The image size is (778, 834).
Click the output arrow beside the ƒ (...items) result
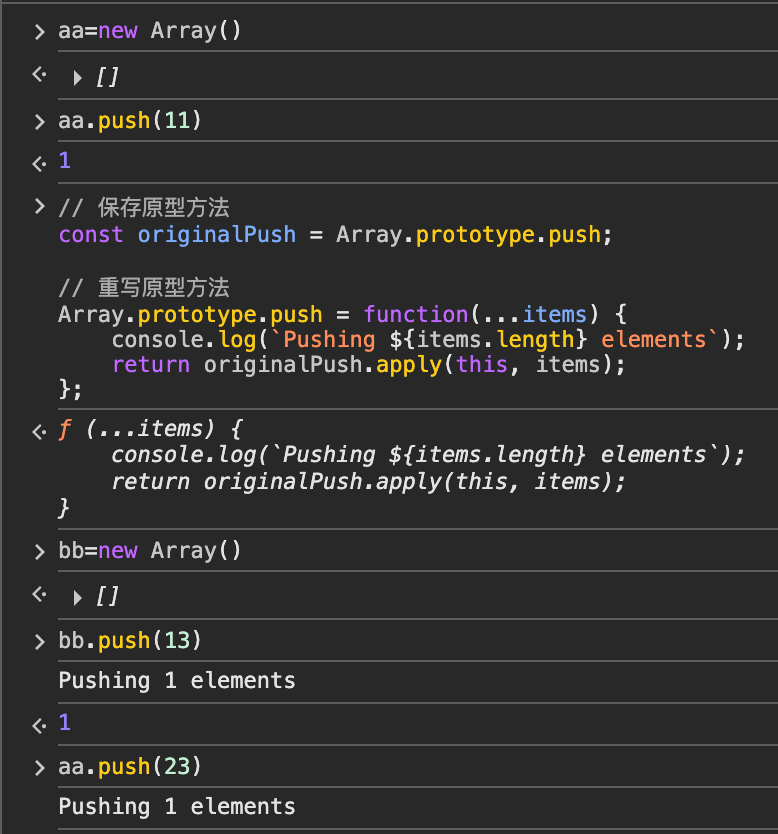(39, 432)
